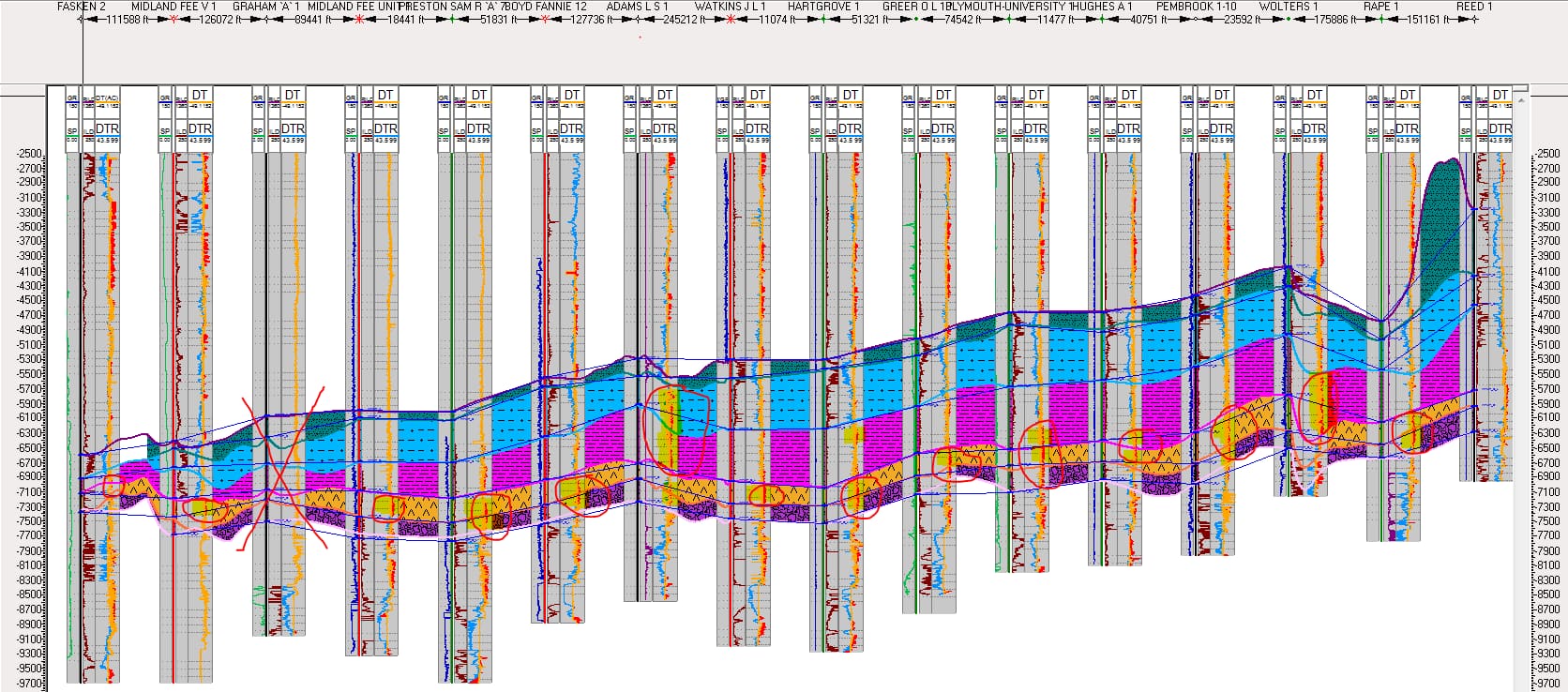Click the 51831 ft distance label

[499, 20]
